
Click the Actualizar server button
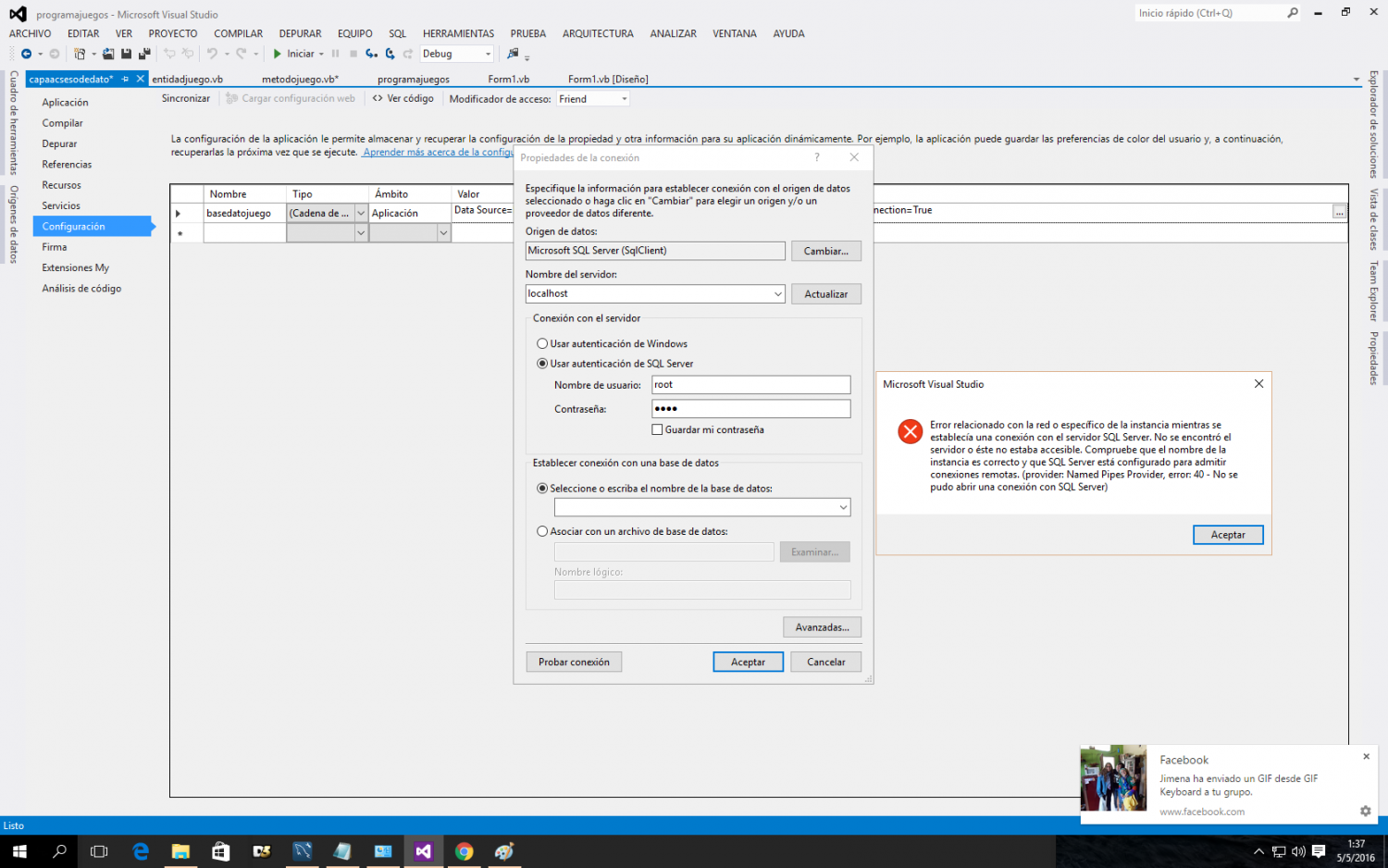click(825, 293)
